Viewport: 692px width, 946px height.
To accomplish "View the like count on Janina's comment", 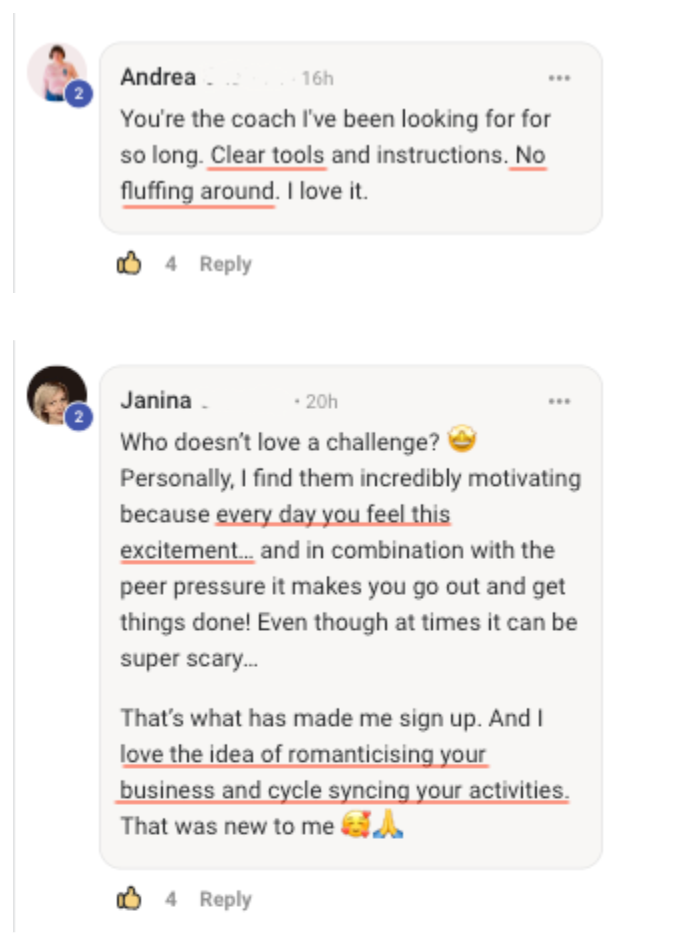I will click(171, 899).
